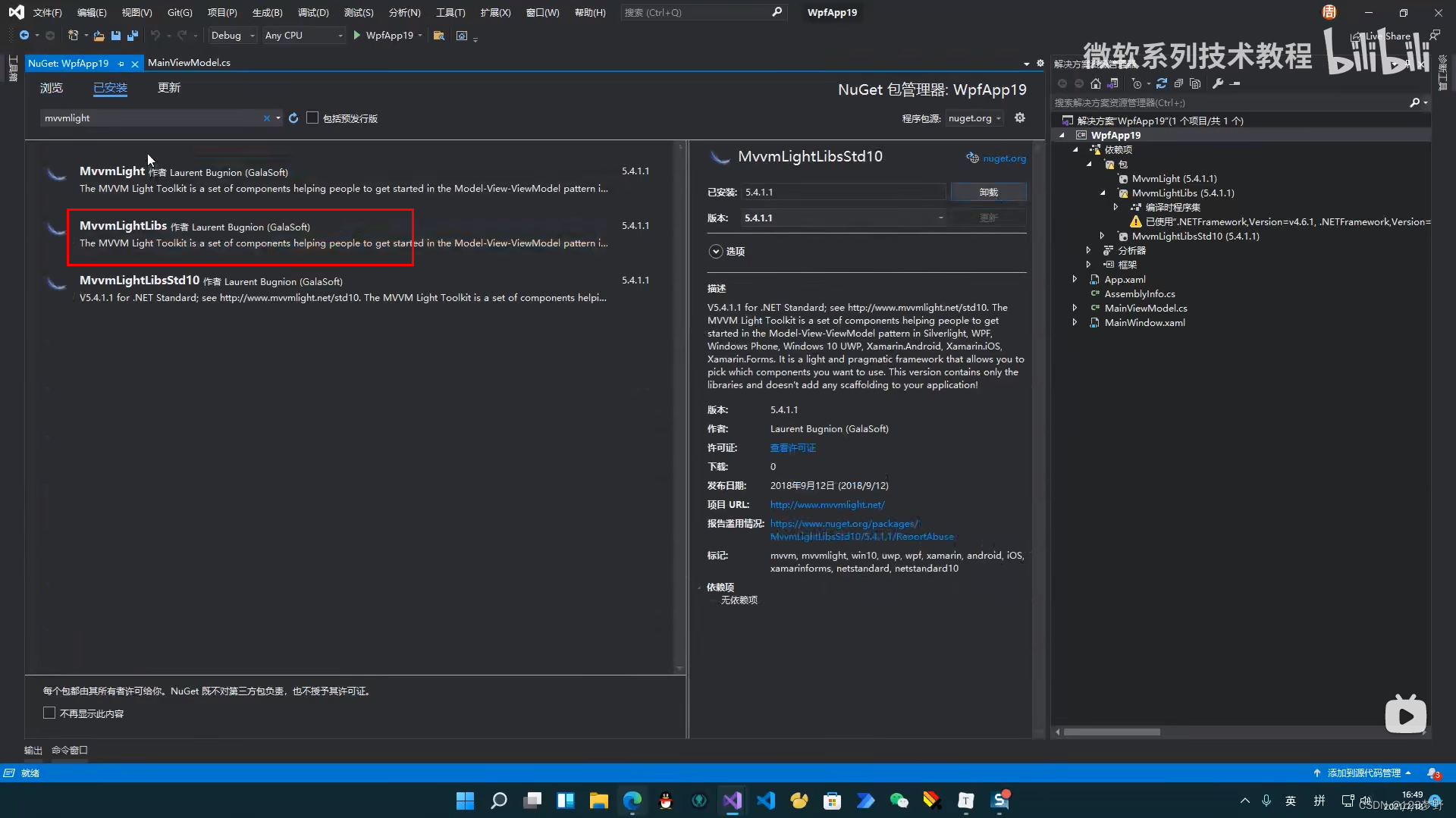Open the mvvmlight.net project URL
This screenshot has width=1456, height=818.
827,505
